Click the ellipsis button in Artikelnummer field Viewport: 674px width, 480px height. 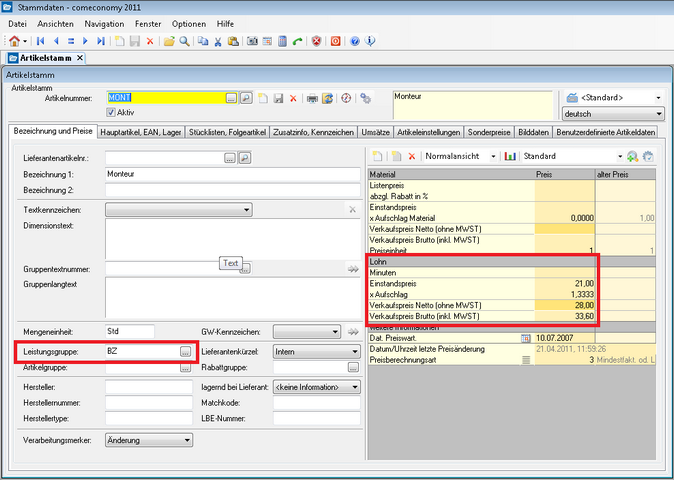(231, 98)
